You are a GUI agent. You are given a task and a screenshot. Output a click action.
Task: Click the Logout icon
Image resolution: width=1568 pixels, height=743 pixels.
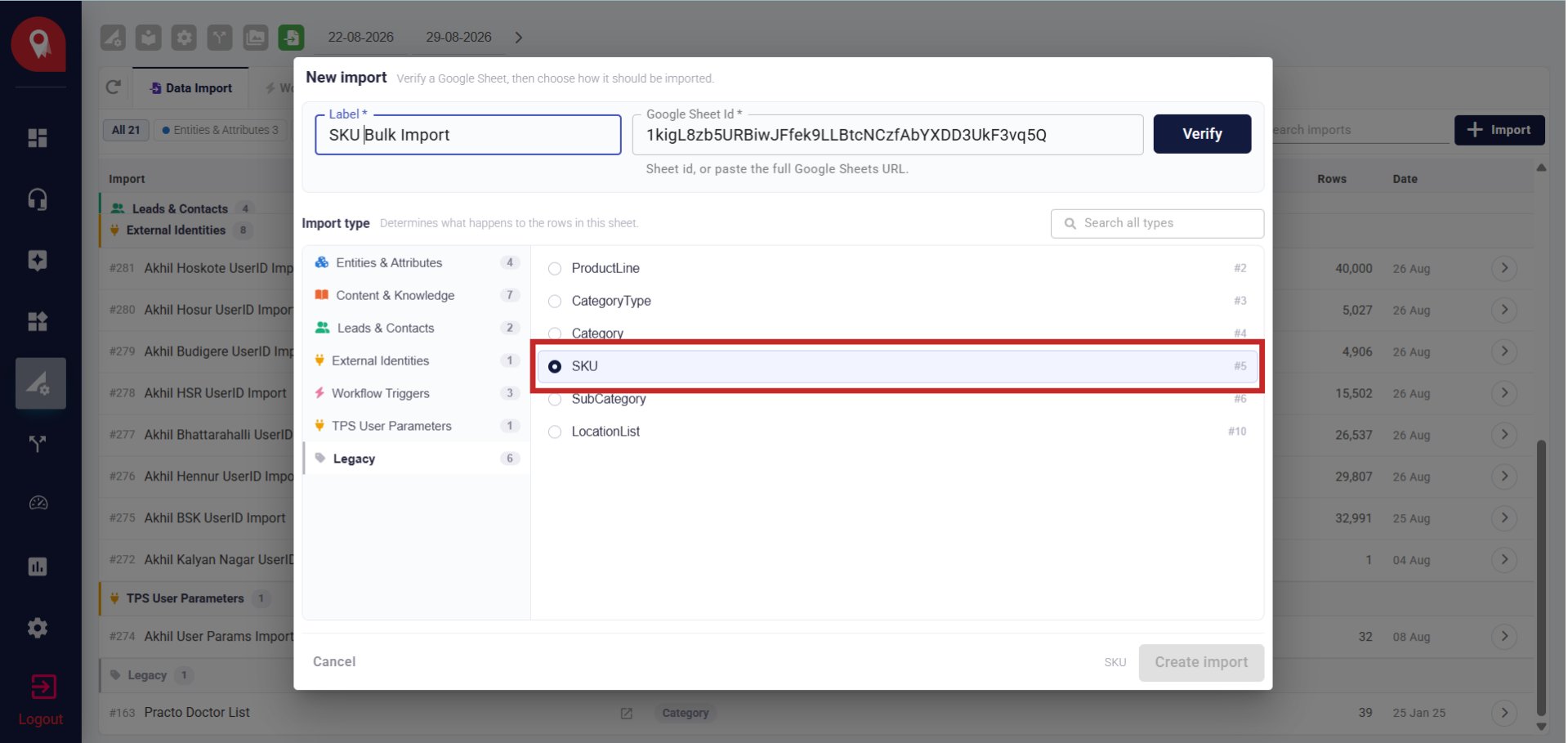click(x=42, y=687)
